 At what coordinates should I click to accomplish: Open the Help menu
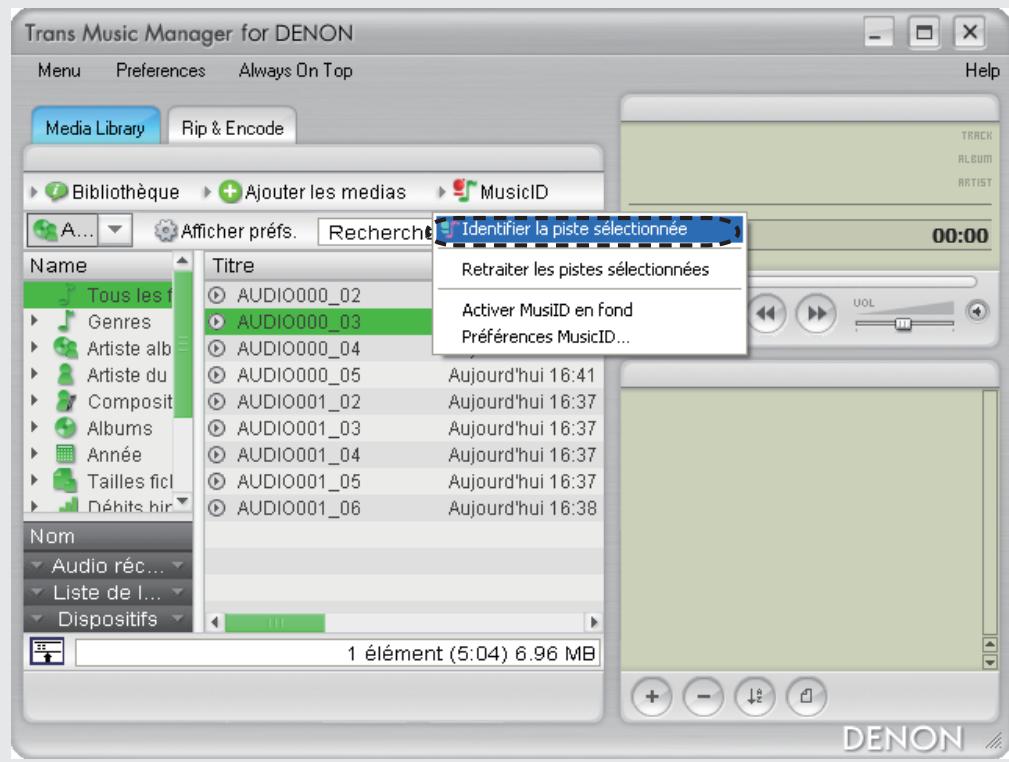pos(981,70)
